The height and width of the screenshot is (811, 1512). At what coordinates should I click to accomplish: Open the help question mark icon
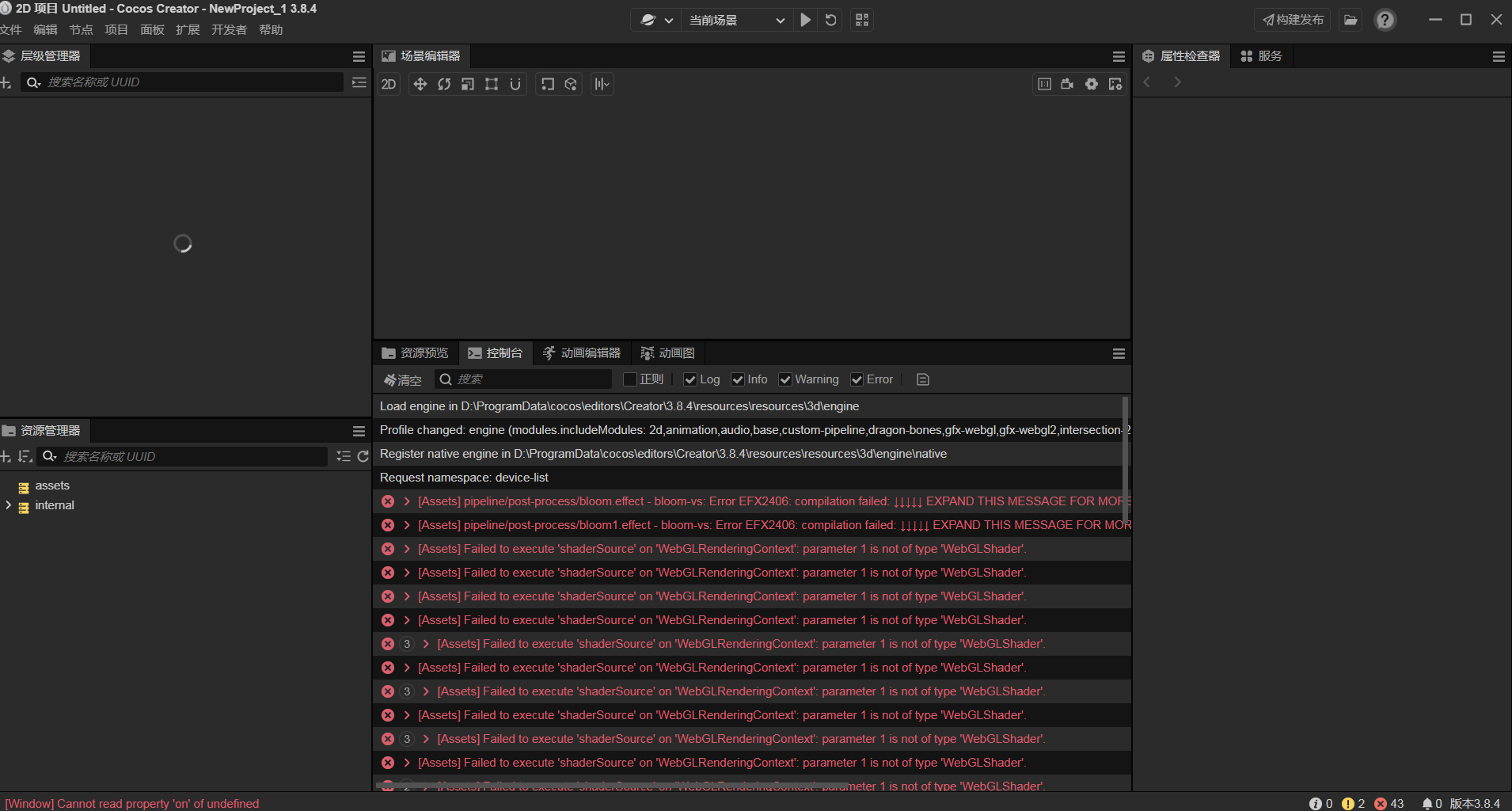tap(1385, 20)
